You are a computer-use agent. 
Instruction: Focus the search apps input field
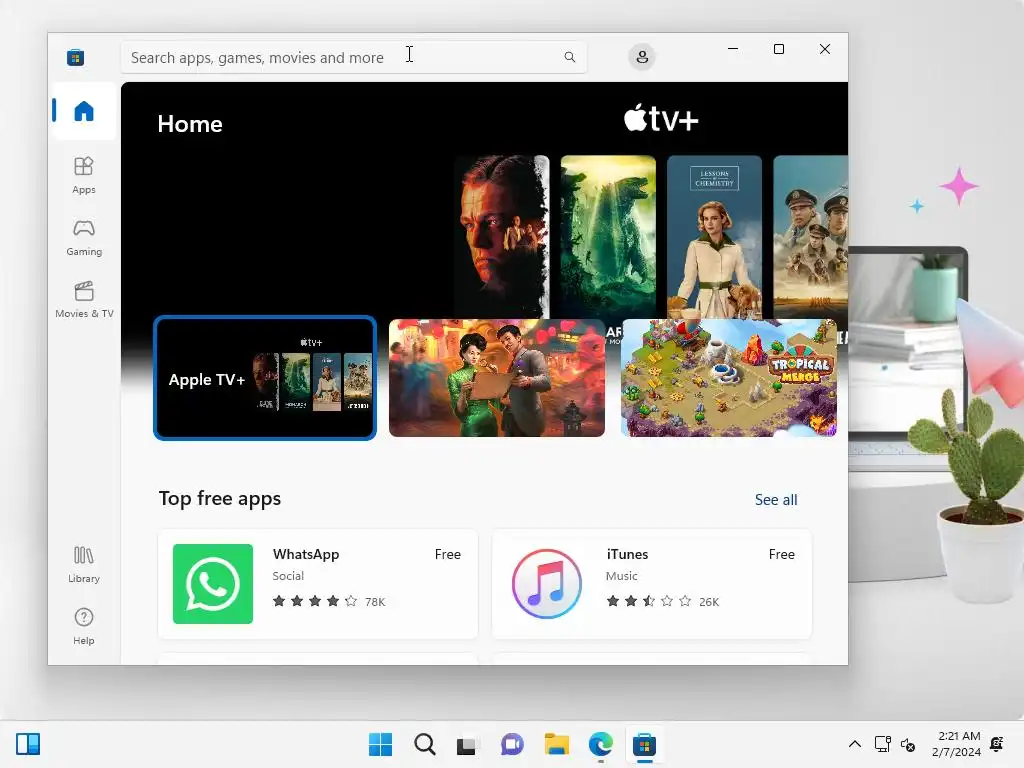353,57
